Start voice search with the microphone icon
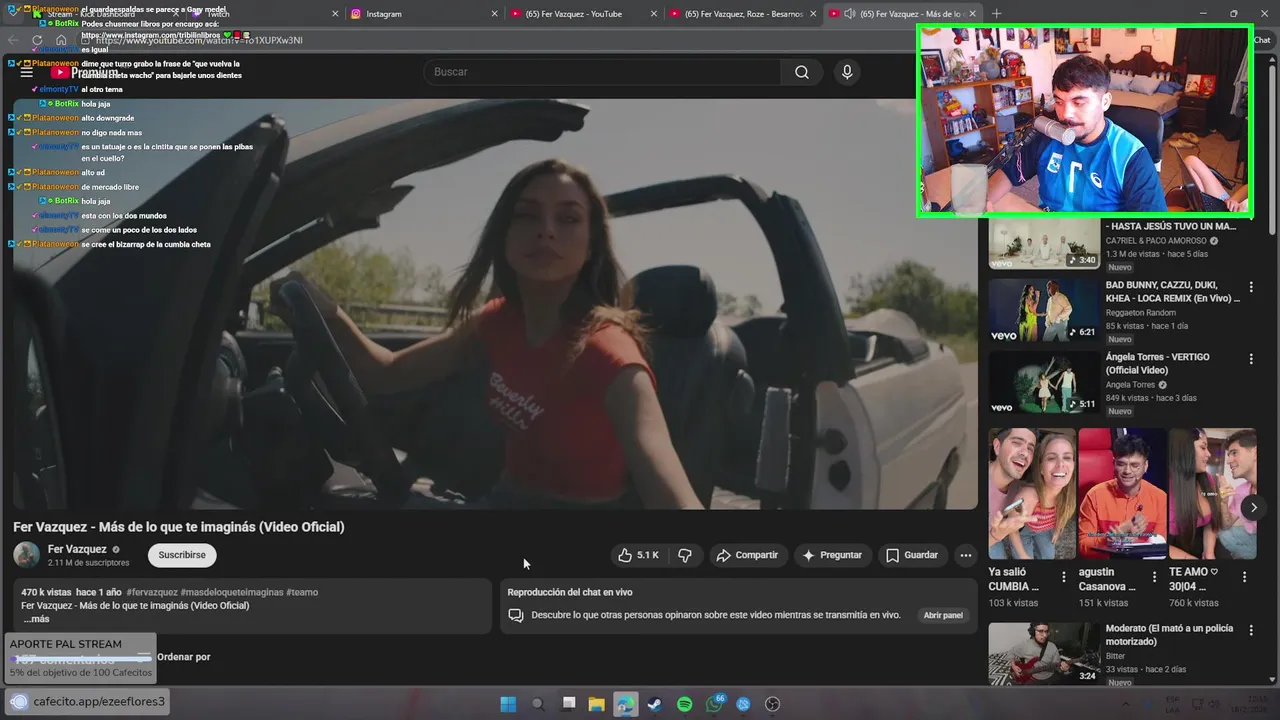 click(x=847, y=72)
